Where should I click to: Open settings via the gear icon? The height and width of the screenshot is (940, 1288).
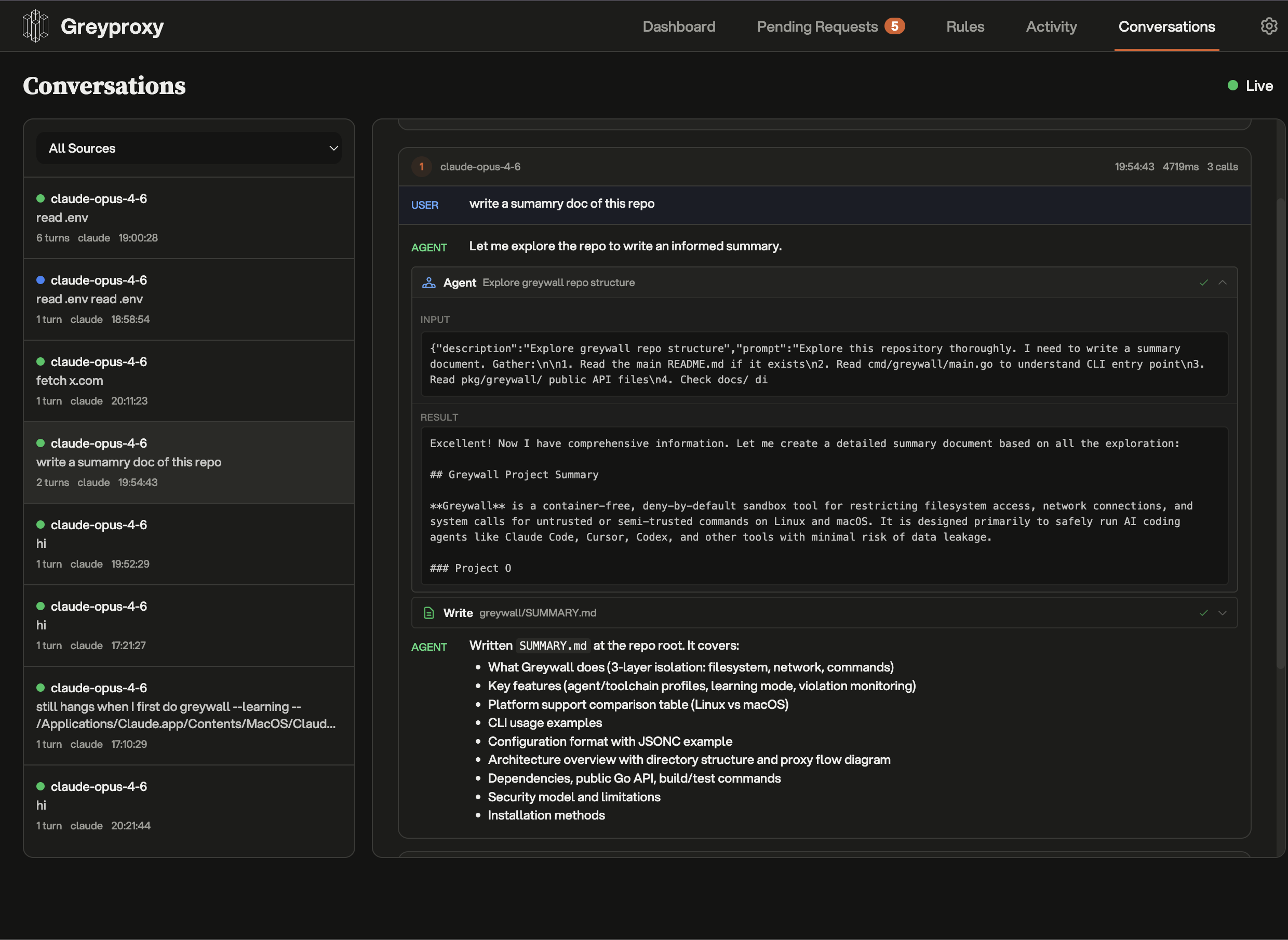[1269, 26]
